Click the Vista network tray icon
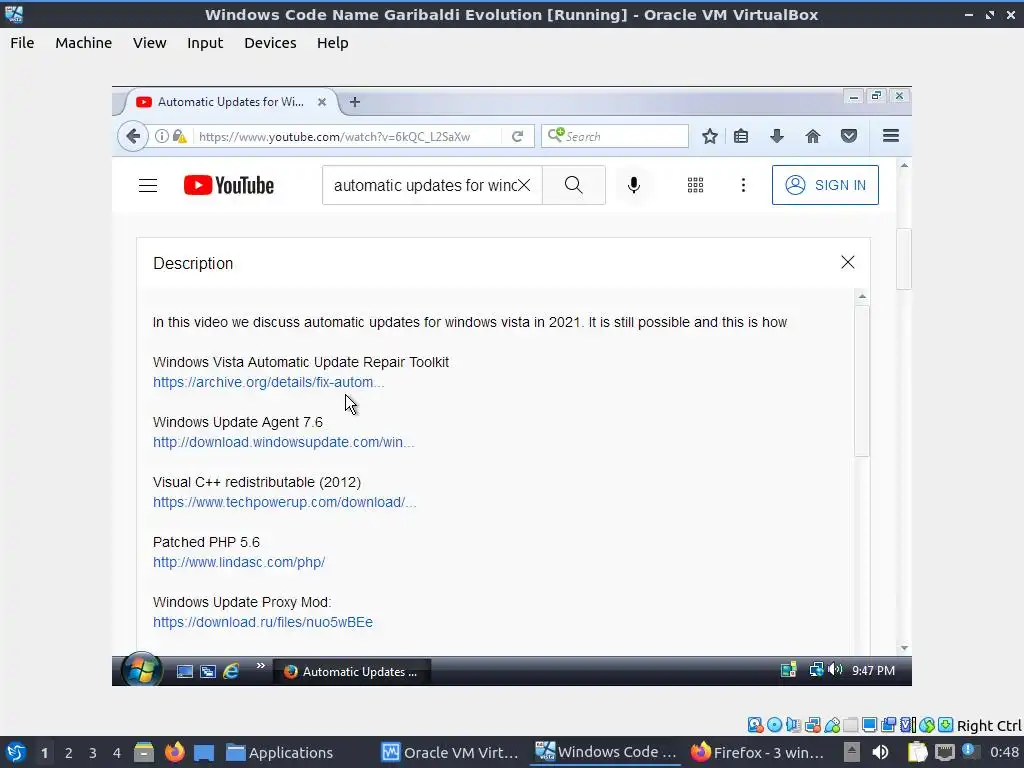 pos(816,670)
